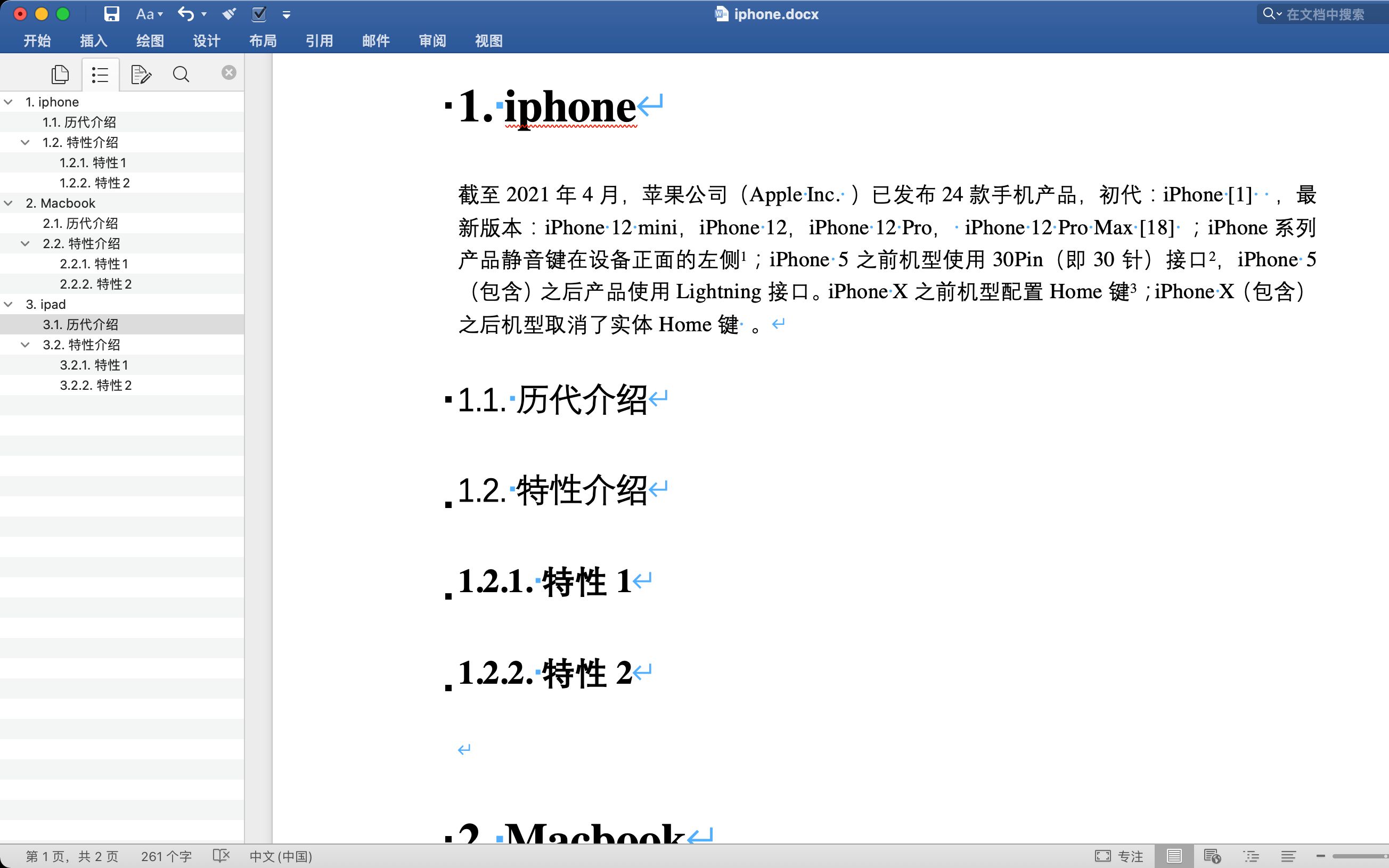Go to outline item '2.2. 特性介绍'
Viewport: 1389px width, 868px height.
(x=81, y=243)
